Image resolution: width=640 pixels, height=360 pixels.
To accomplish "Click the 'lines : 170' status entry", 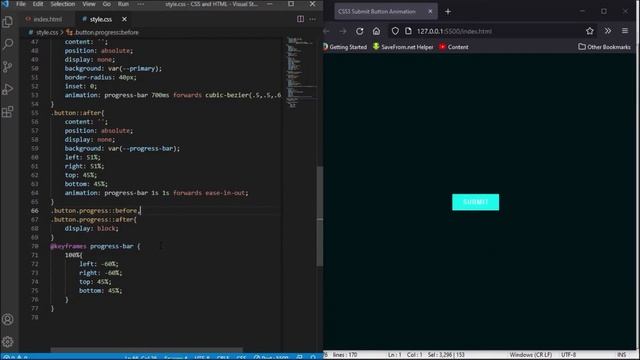I will 344,355.
